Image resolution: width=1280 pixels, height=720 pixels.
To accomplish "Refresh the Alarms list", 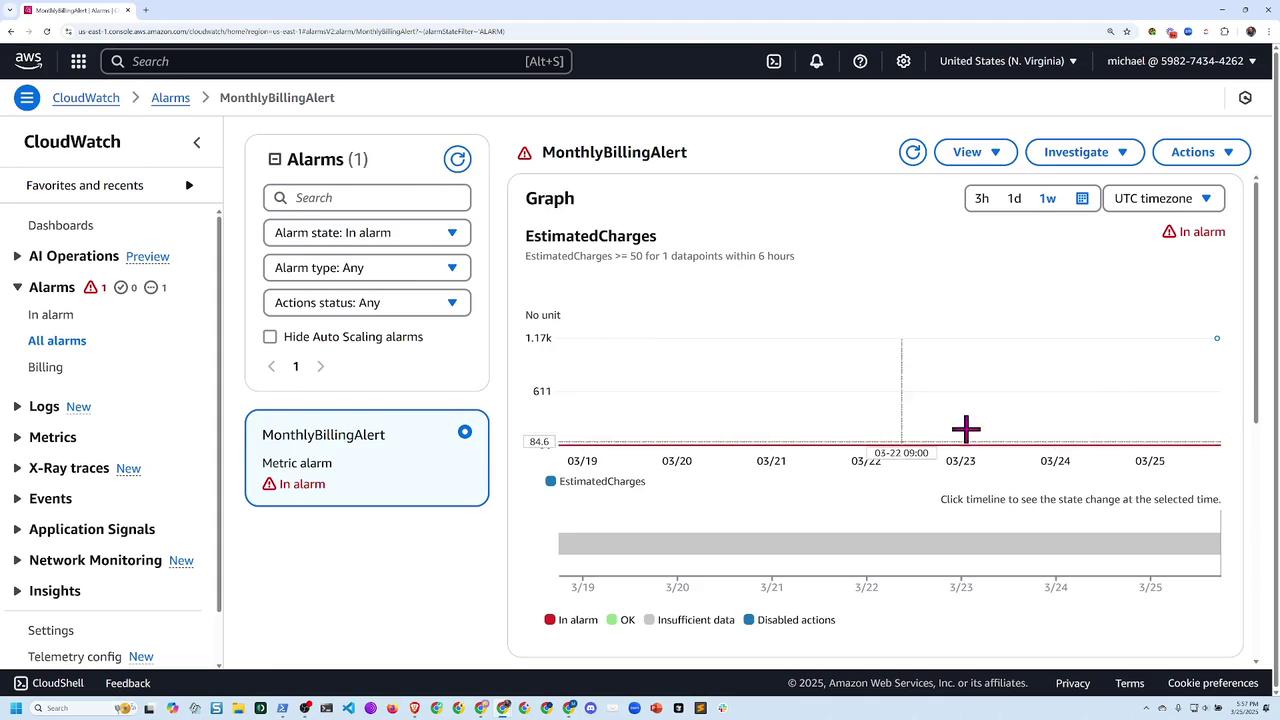I will point(457,159).
